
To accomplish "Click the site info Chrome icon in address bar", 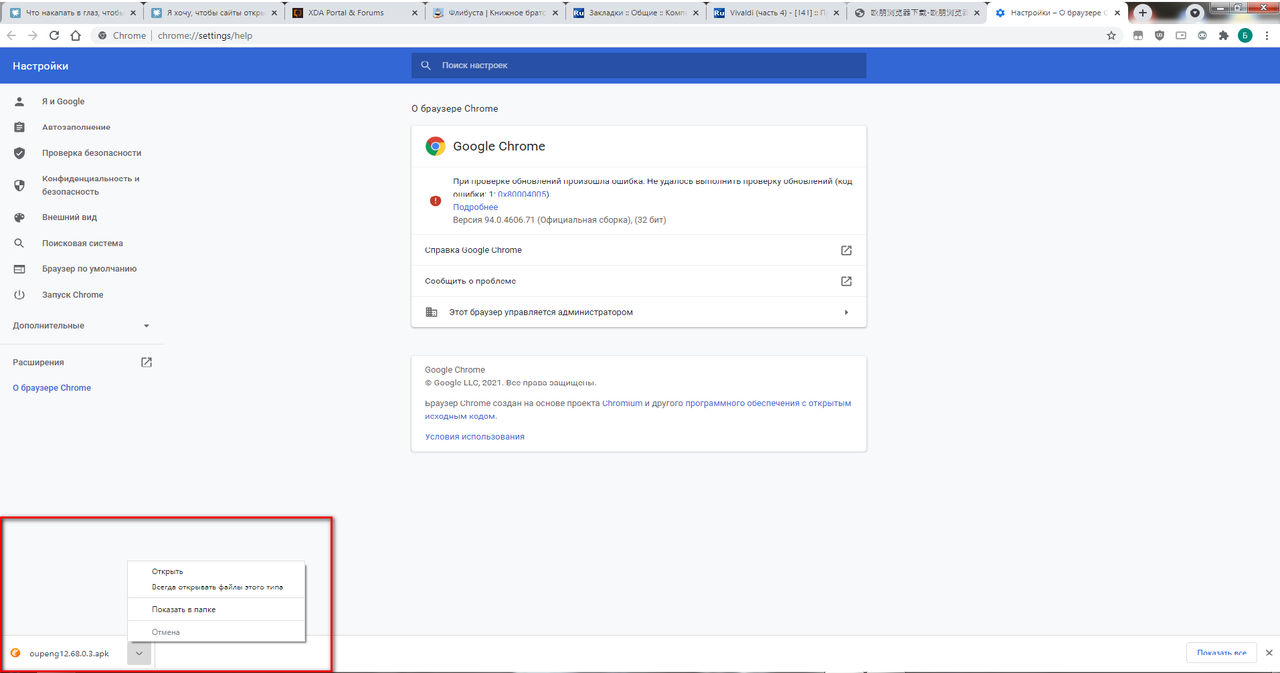I will (102, 35).
